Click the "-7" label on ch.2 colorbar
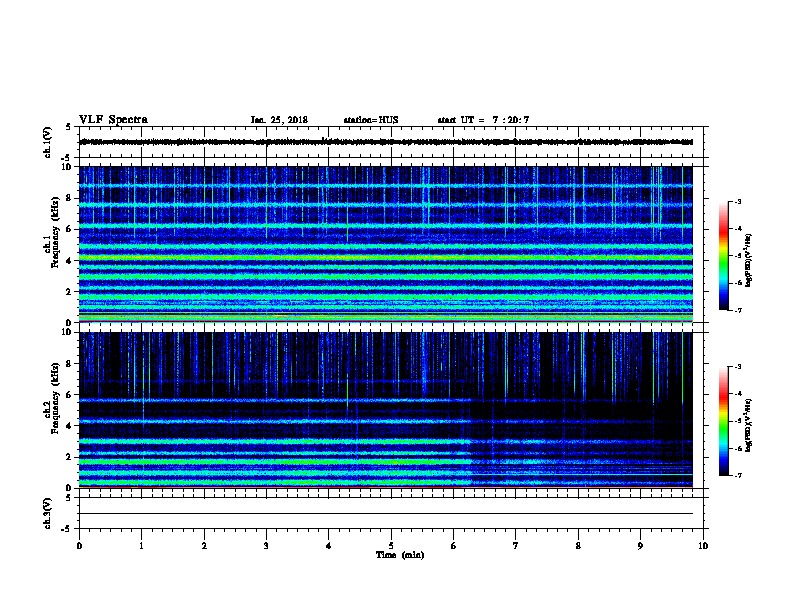The width and height of the screenshot is (792, 612). click(x=737, y=476)
